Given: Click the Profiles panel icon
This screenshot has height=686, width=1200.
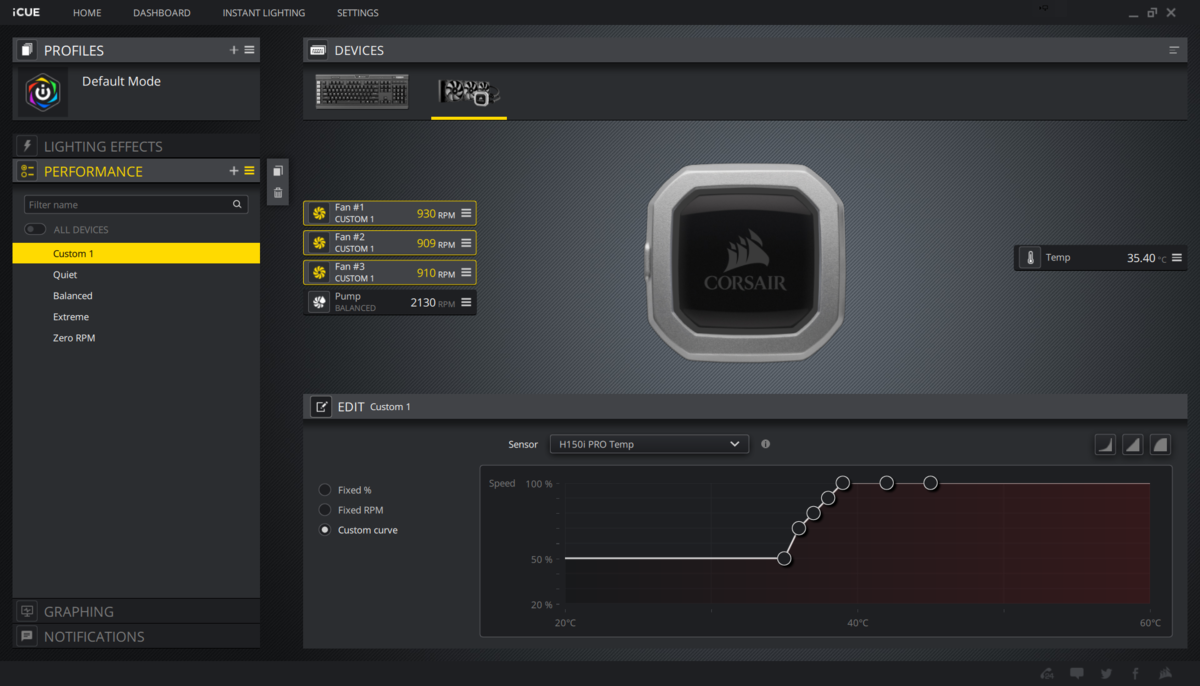Looking at the screenshot, I should click(26, 50).
